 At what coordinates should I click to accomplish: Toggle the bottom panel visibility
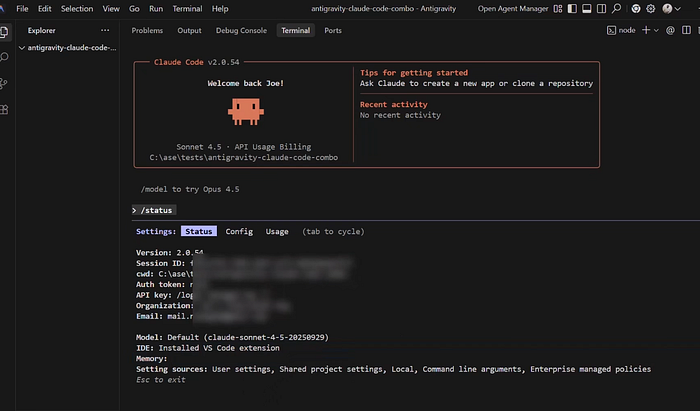(587, 8)
